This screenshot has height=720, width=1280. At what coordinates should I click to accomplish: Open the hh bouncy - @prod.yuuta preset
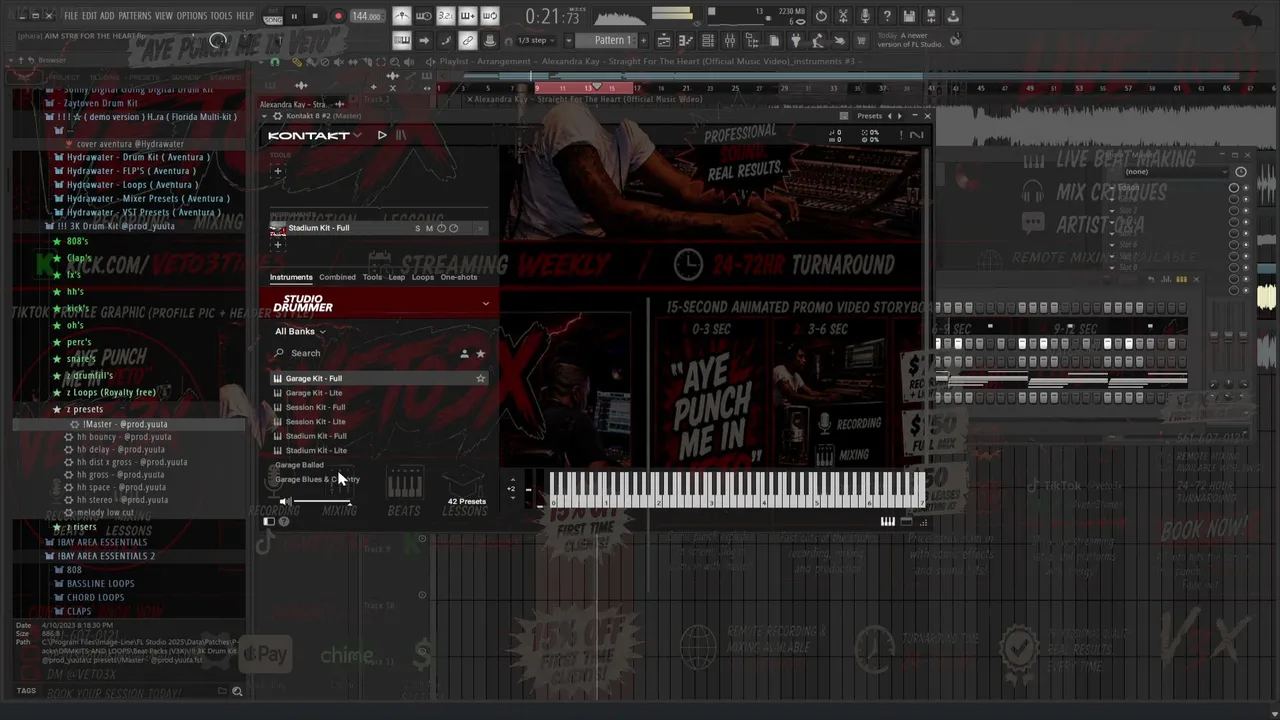(x=124, y=437)
